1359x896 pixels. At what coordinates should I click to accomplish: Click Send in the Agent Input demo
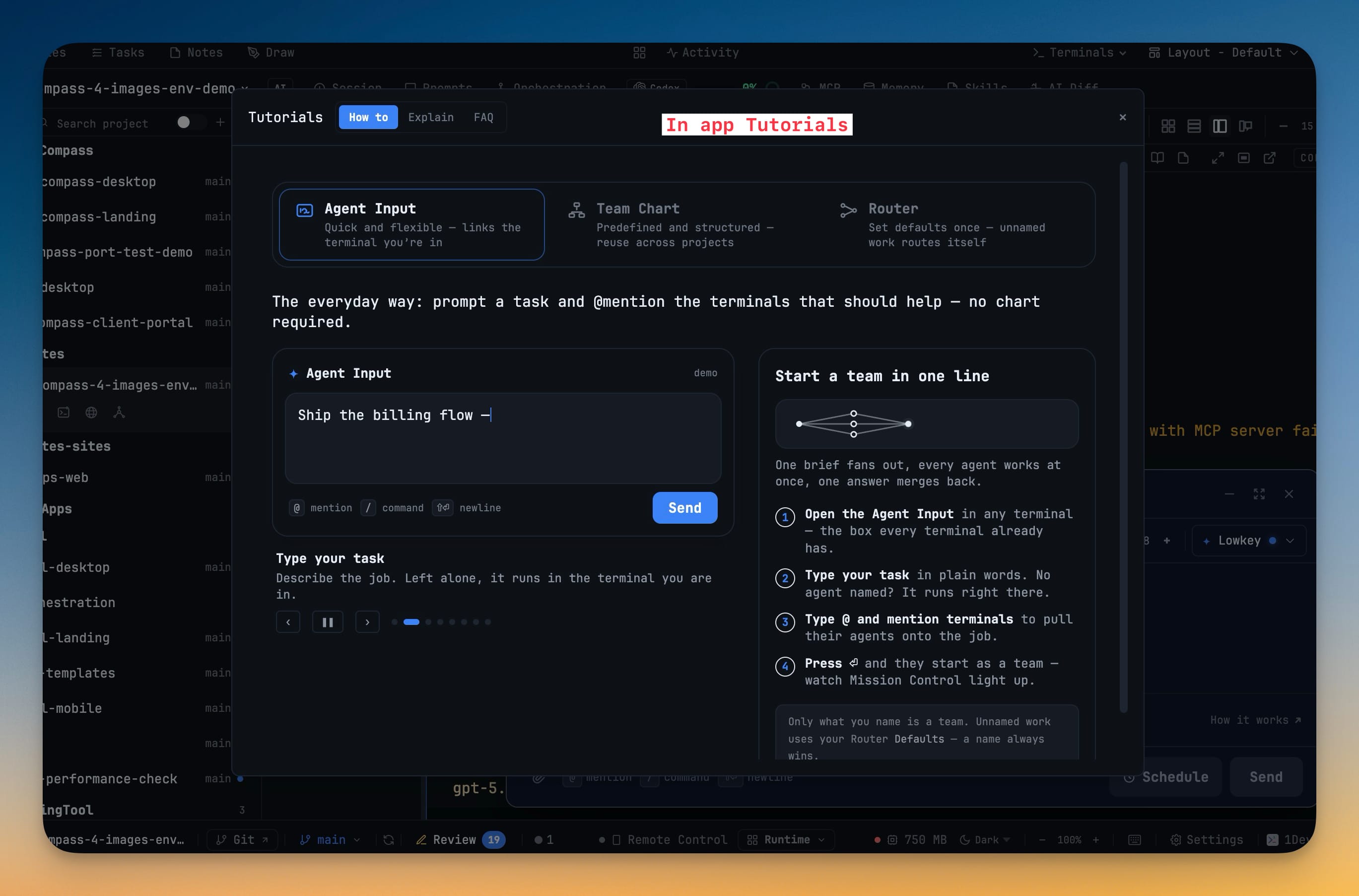[685, 508]
